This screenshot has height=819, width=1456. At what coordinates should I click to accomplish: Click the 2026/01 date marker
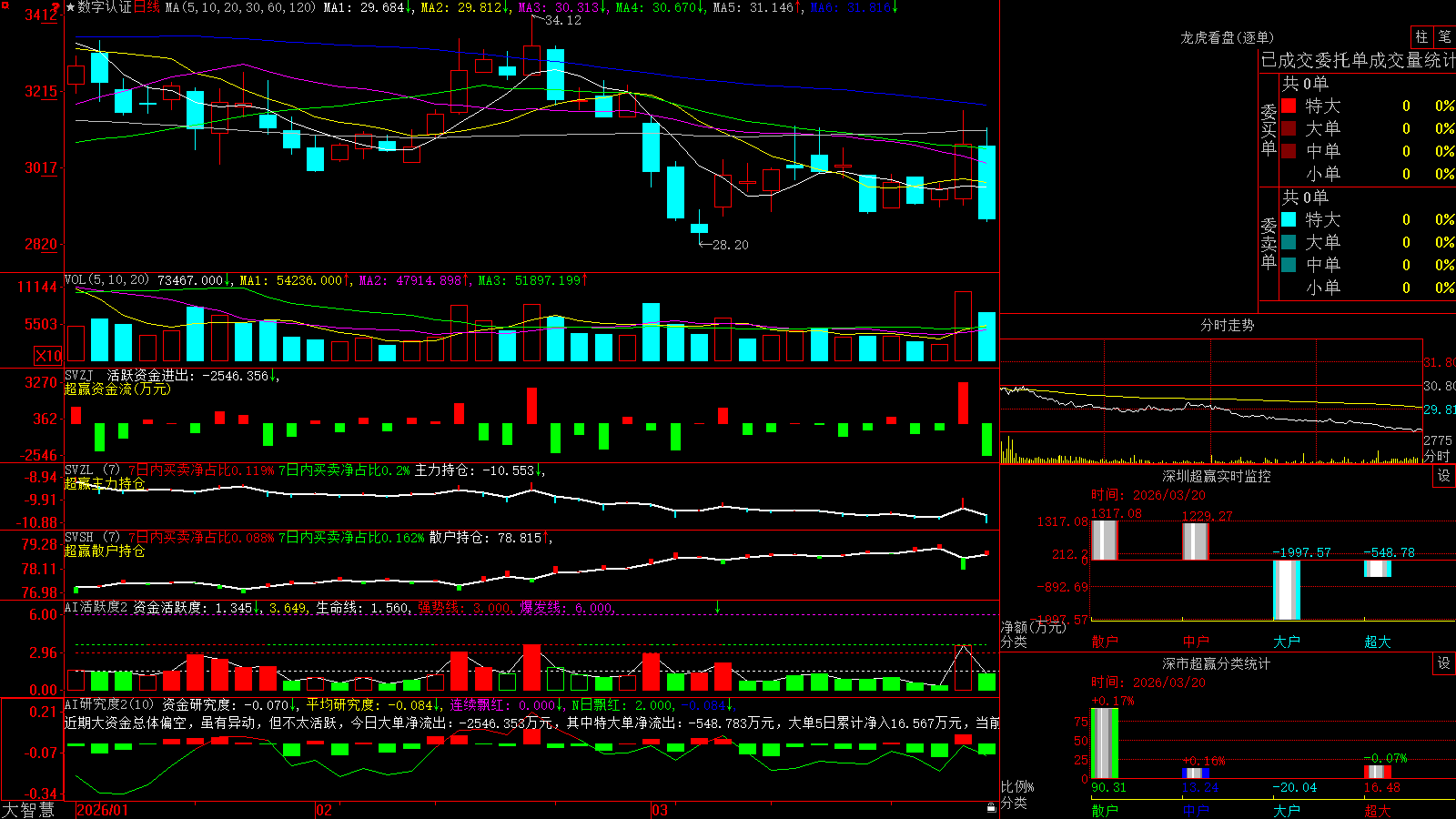tap(103, 810)
